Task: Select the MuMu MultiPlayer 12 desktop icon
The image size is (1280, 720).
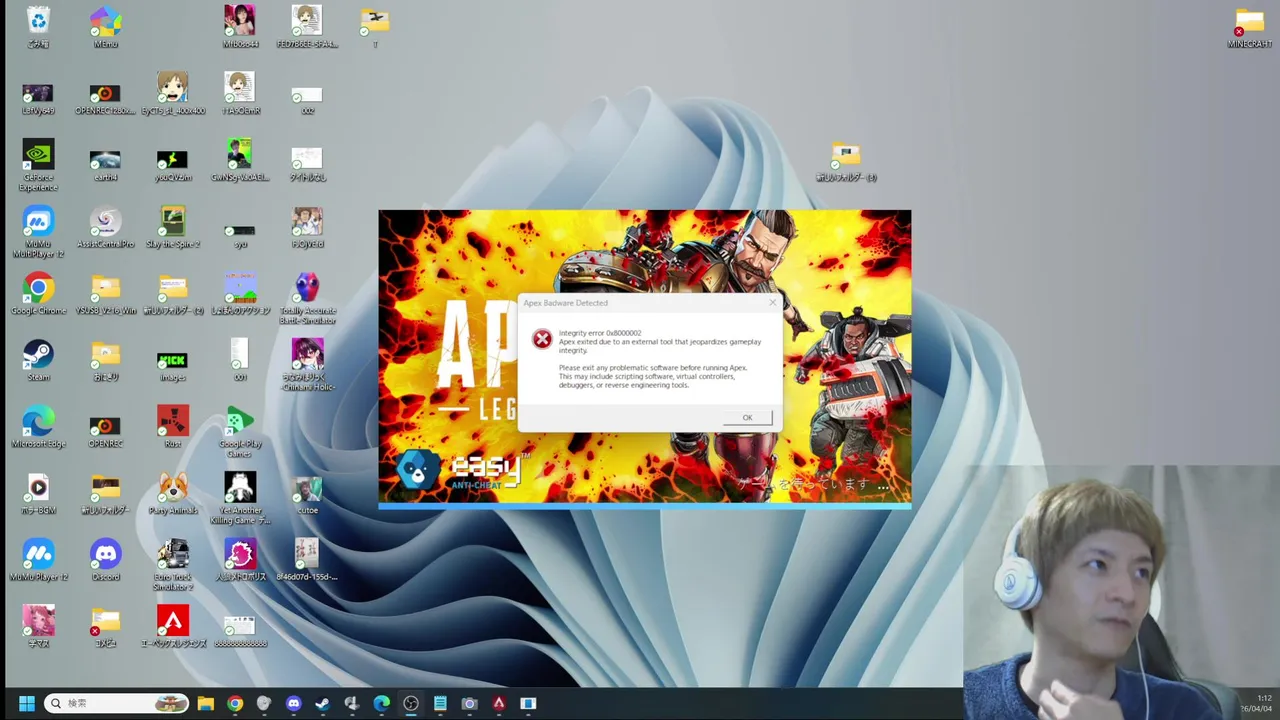Action: (38, 232)
